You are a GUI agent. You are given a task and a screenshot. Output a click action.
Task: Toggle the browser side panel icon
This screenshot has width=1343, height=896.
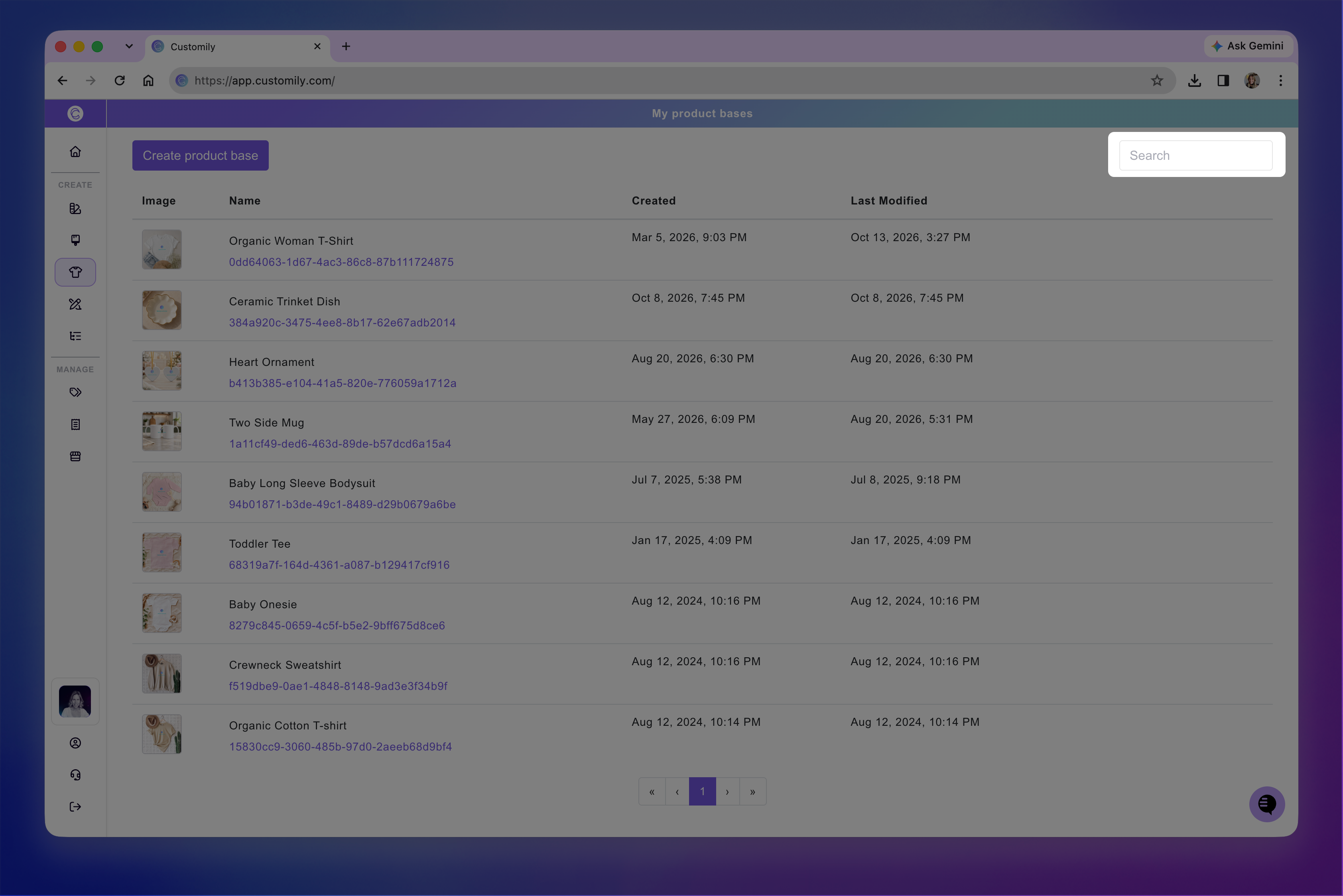pyautogui.click(x=1223, y=81)
